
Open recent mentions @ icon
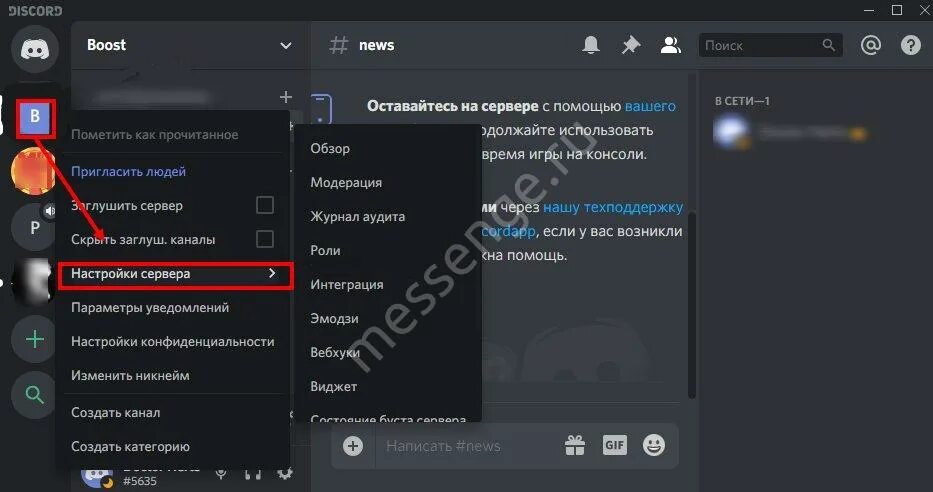871,45
